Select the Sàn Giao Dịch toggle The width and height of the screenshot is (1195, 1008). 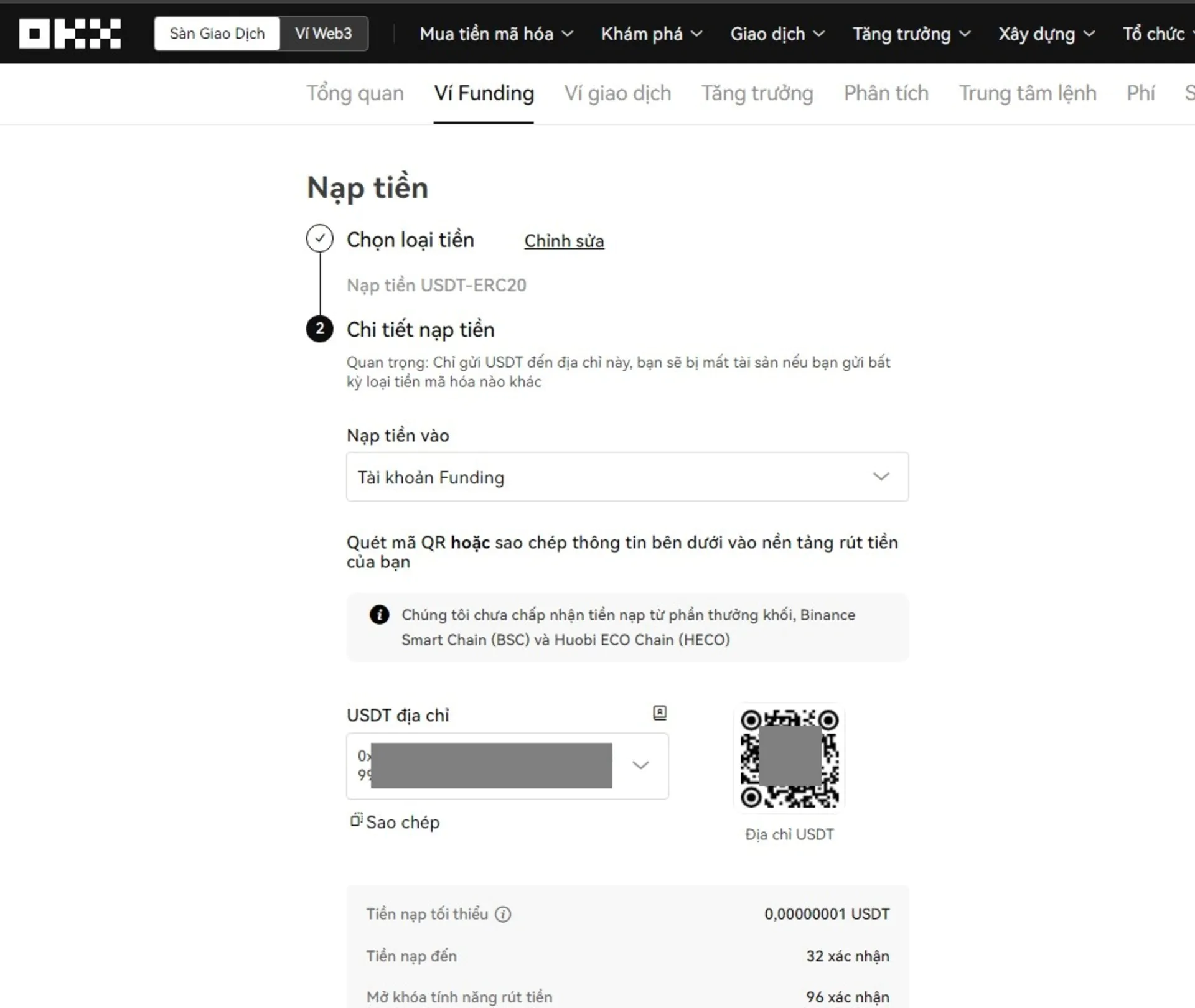coord(217,34)
